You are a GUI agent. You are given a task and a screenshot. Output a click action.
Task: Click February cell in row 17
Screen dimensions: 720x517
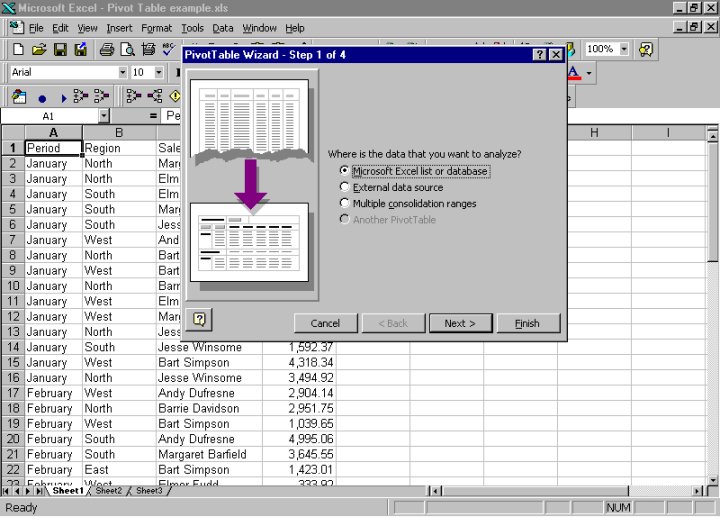[53, 393]
